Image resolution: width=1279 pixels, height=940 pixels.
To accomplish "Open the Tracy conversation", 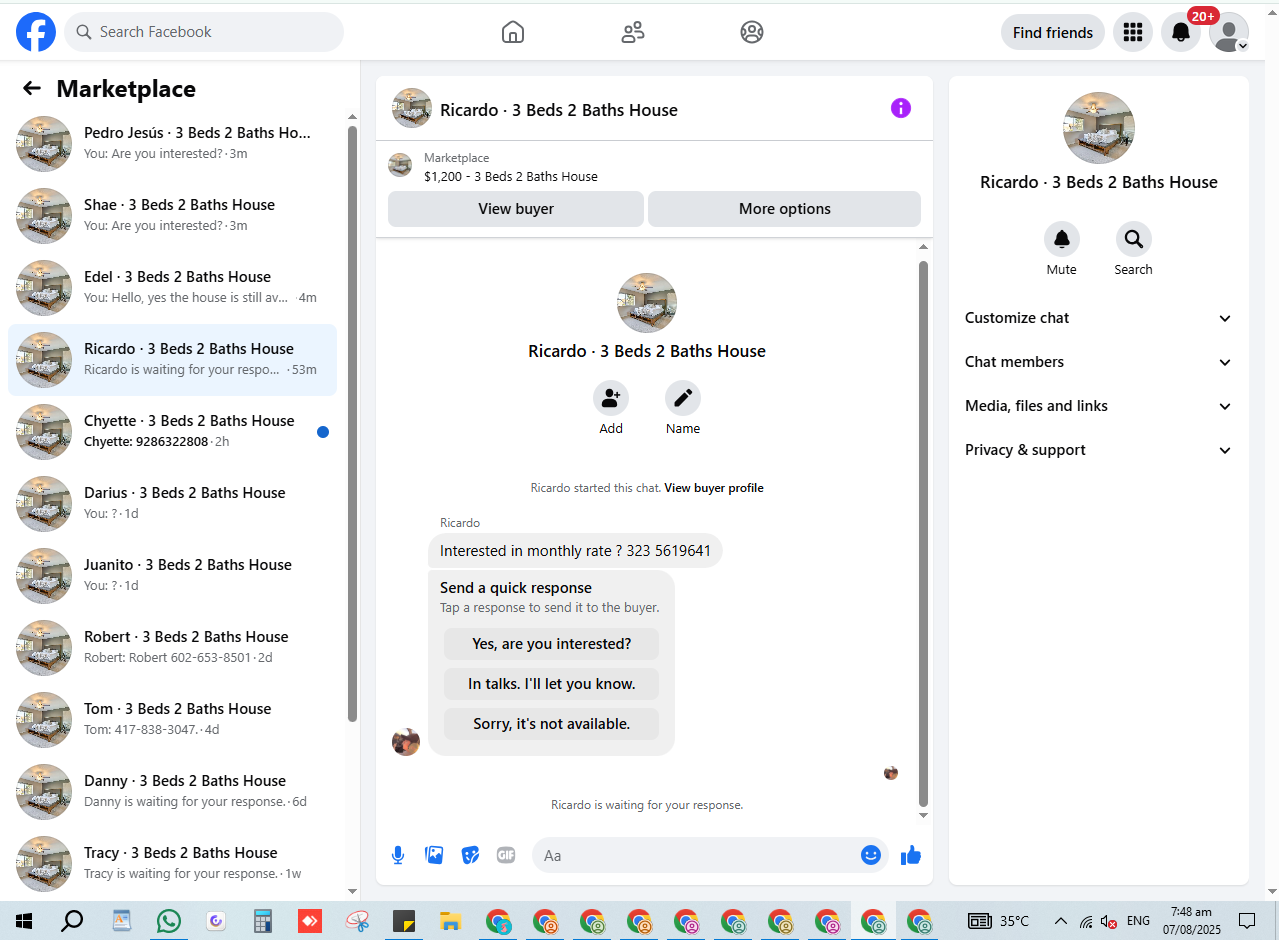I will point(172,864).
